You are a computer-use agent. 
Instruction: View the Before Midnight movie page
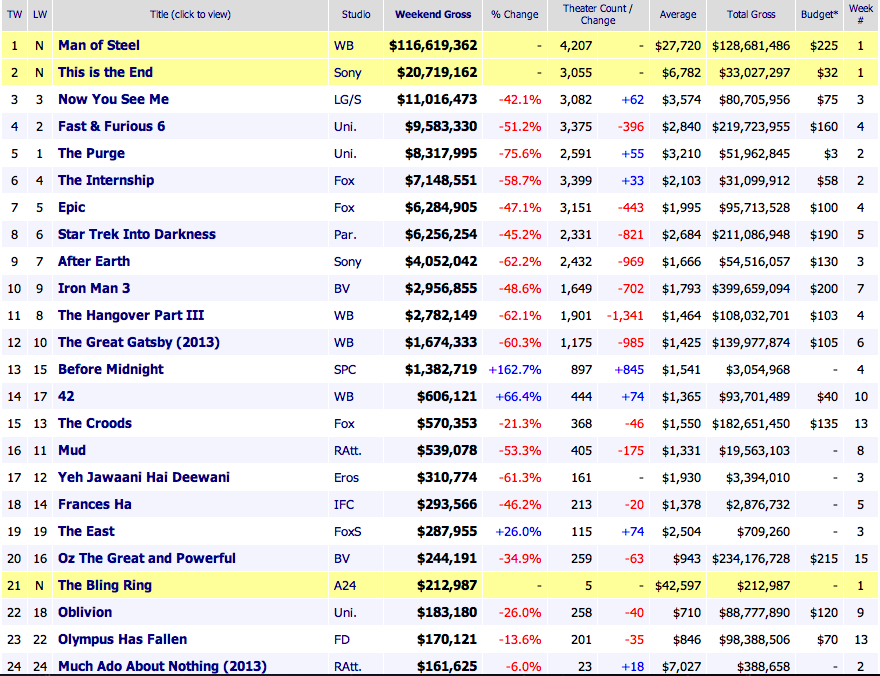click(110, 369)
